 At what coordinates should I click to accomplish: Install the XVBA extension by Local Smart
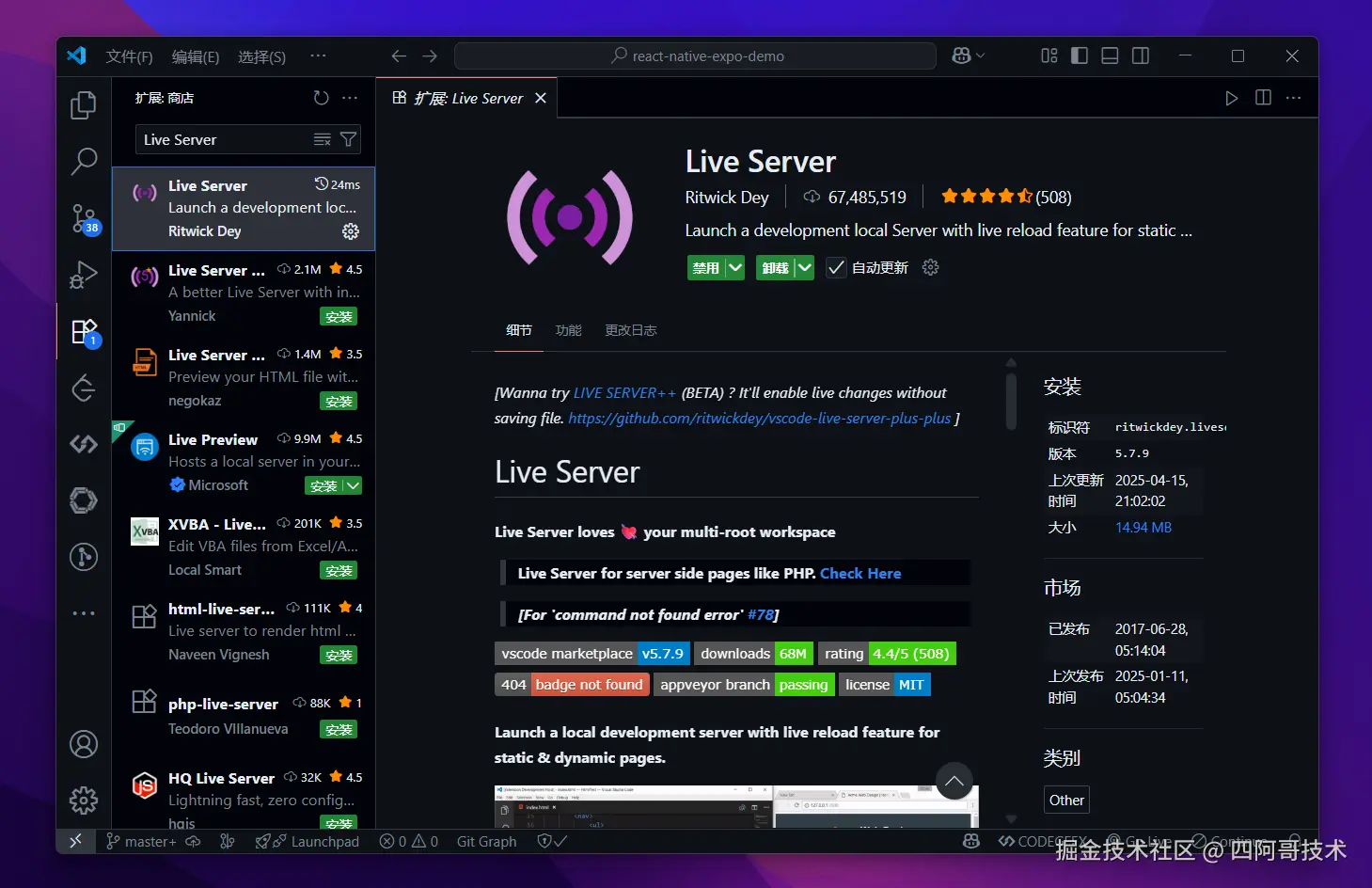pos(339,570)
